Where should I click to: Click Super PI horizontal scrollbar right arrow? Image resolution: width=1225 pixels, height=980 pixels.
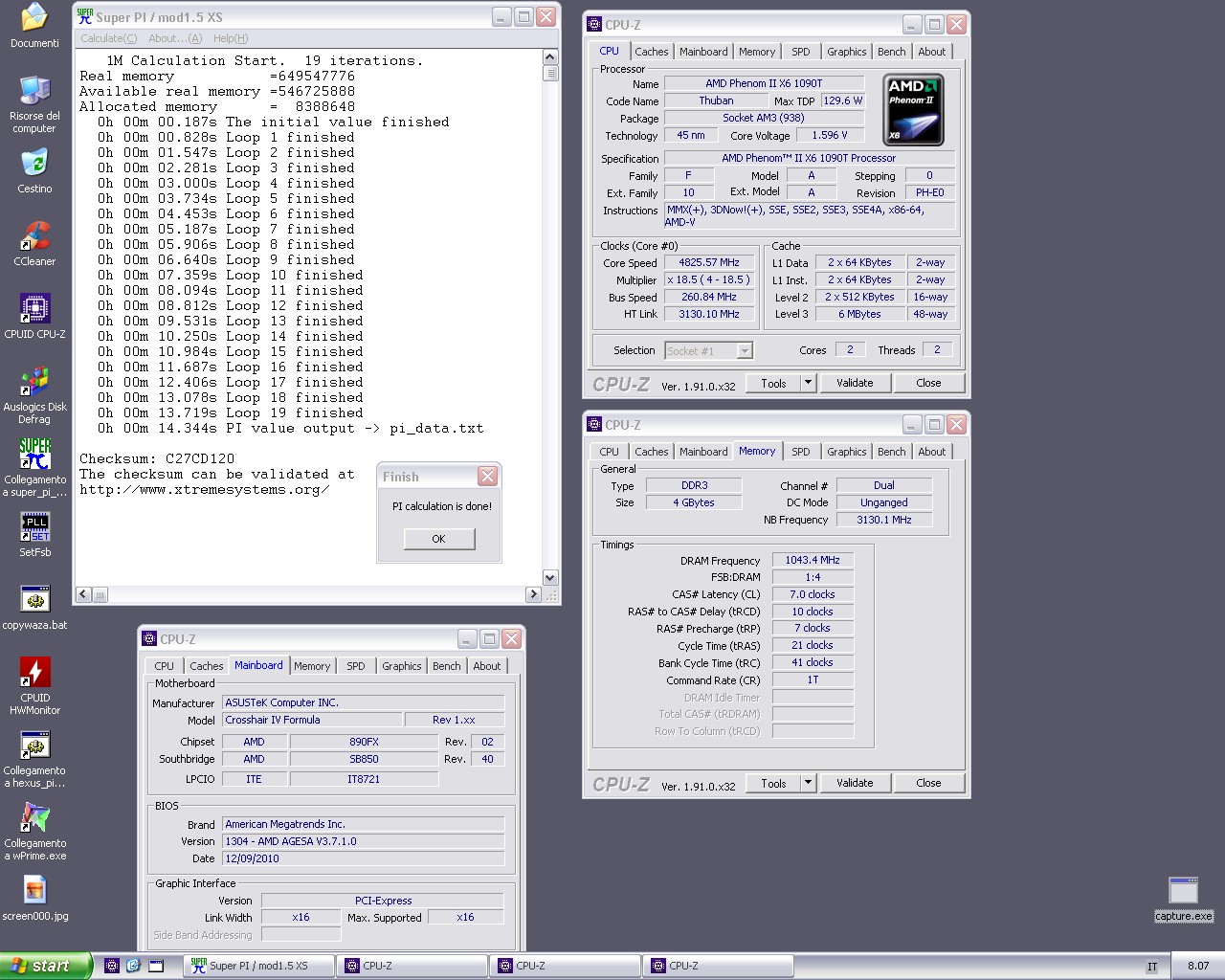[x=533, y=594]
